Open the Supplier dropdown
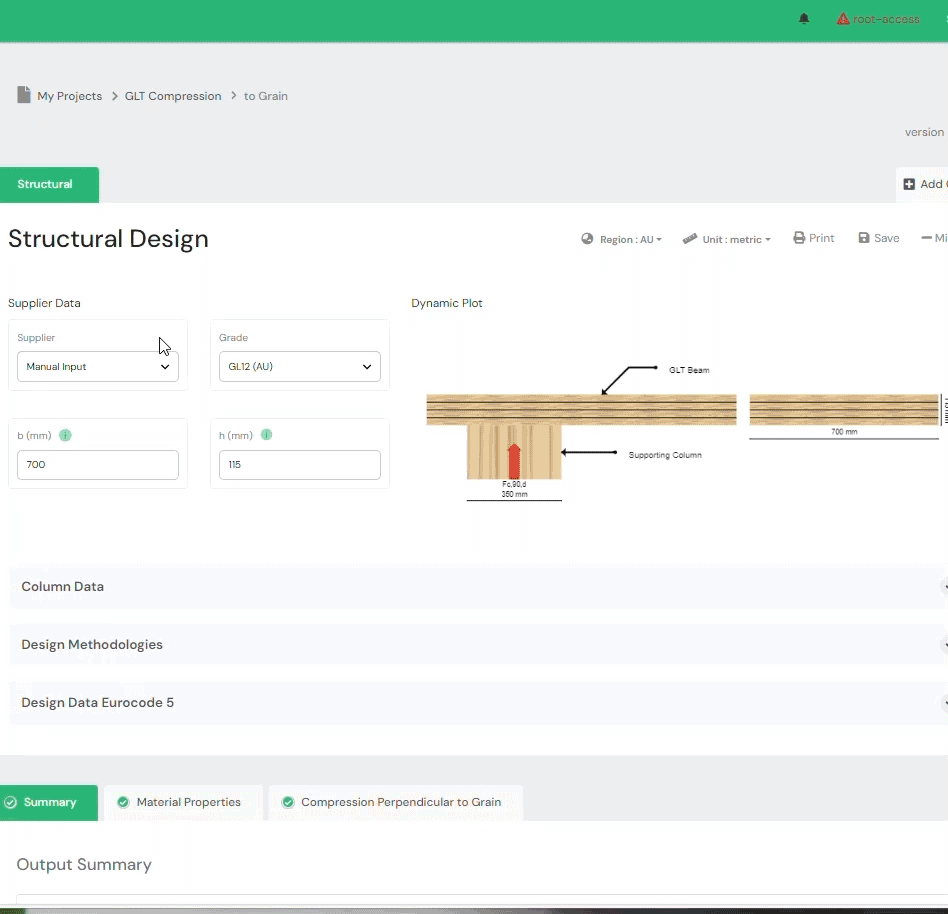 98,367
